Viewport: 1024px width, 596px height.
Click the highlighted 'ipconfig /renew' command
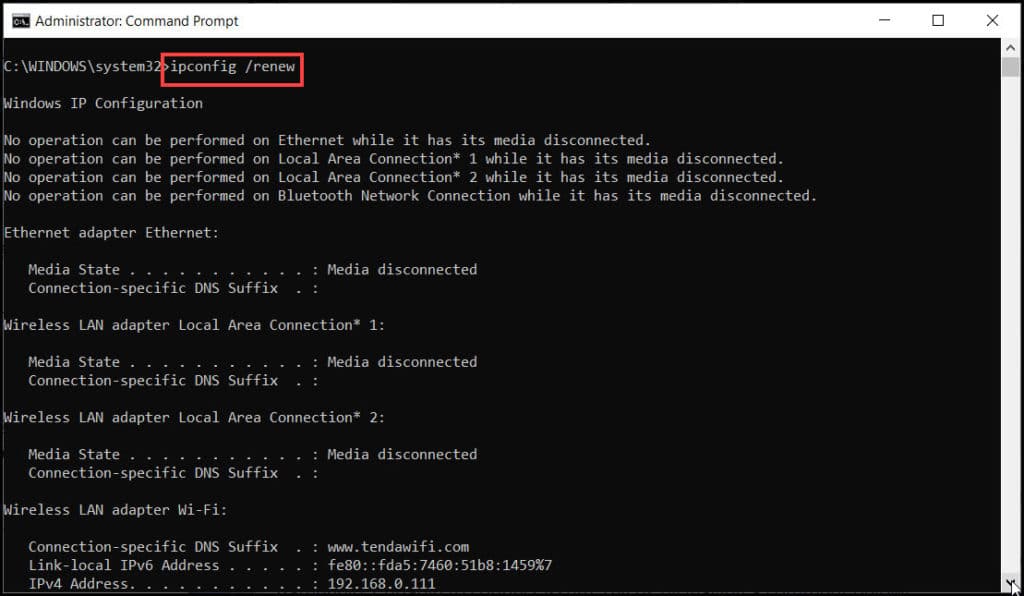coord(232,67)
